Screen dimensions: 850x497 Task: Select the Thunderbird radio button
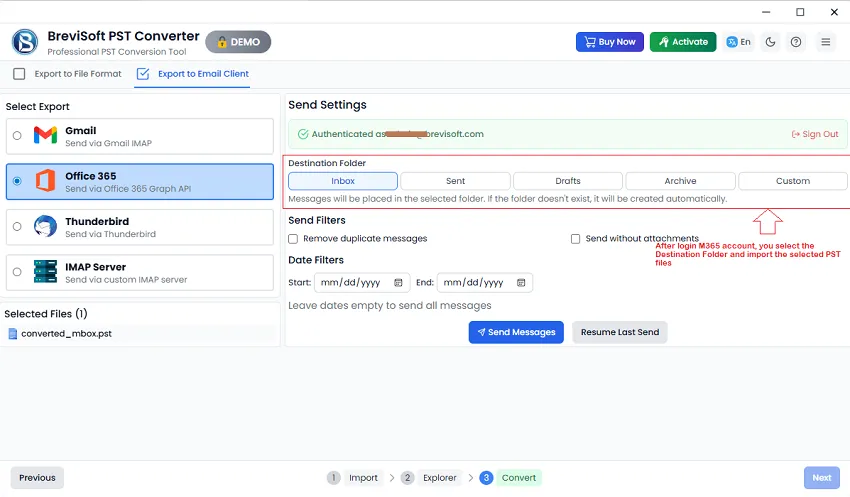17,227
